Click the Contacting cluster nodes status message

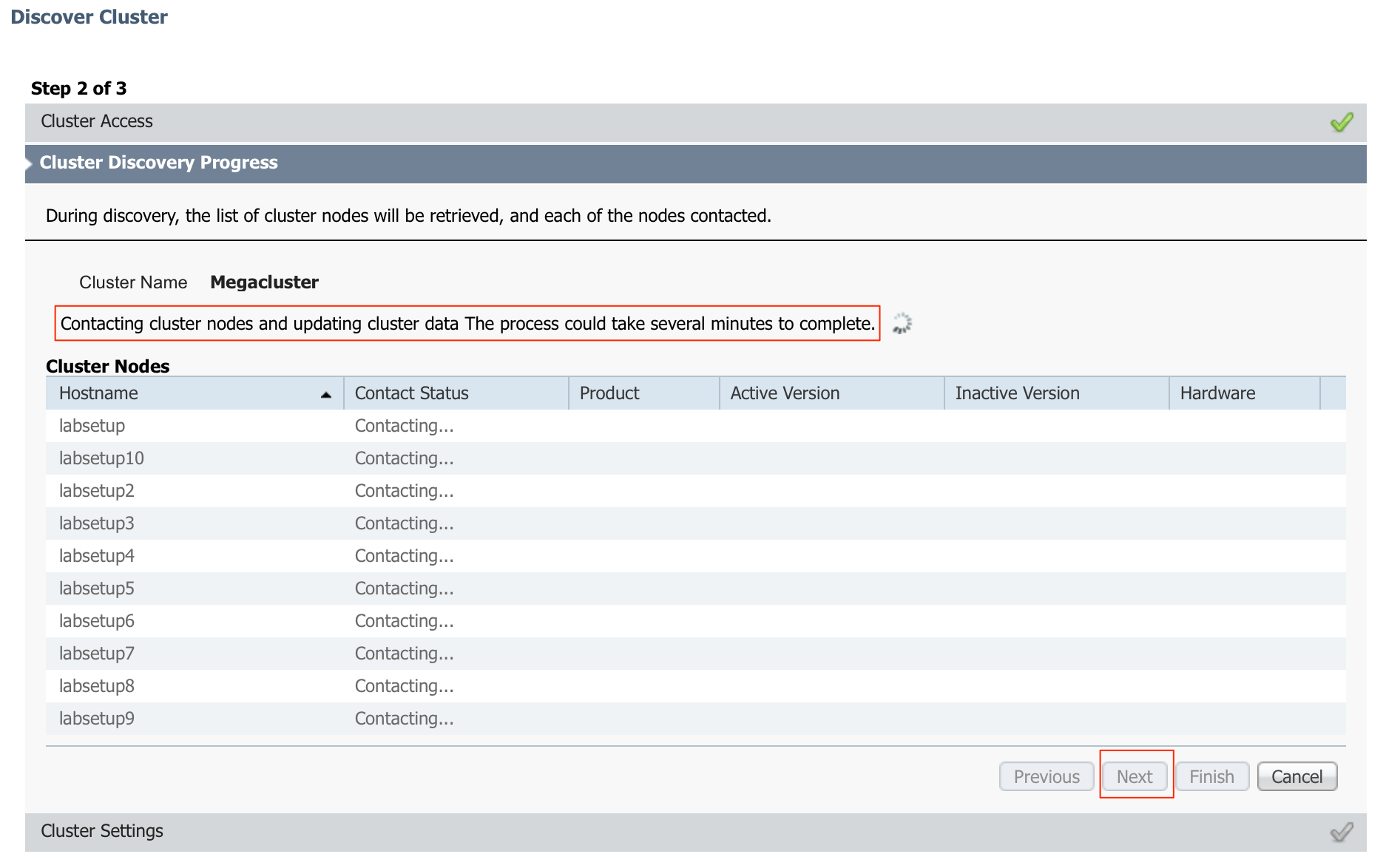(x=467, y=324)
